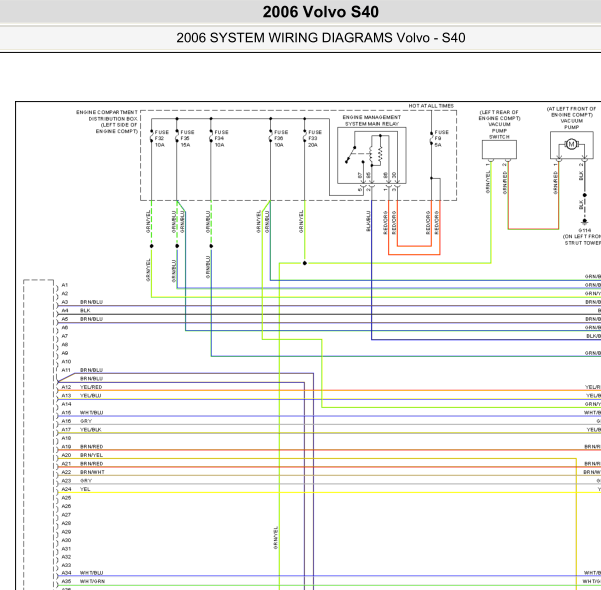Click the 'YEL/BLK' label at pin A17
Viewport: 601px width, 590px height.
90,429
